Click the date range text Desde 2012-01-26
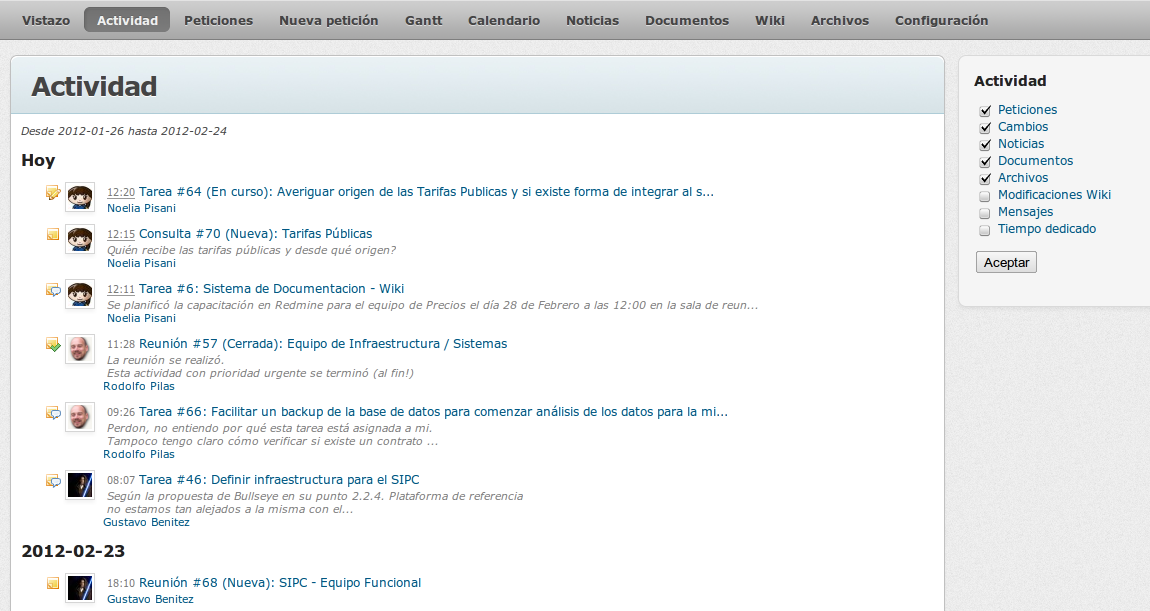 (124, 131)
